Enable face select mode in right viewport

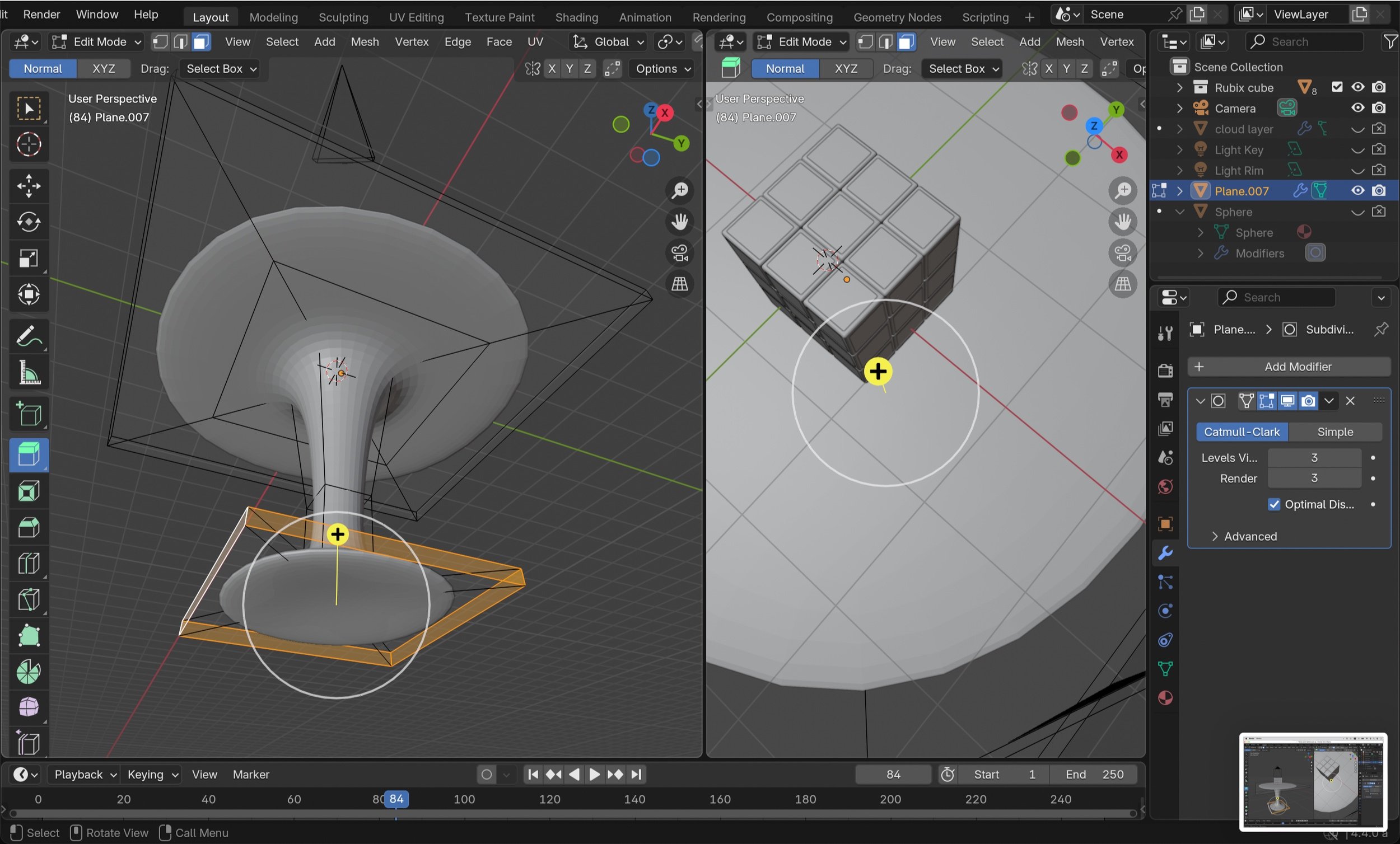906,41
